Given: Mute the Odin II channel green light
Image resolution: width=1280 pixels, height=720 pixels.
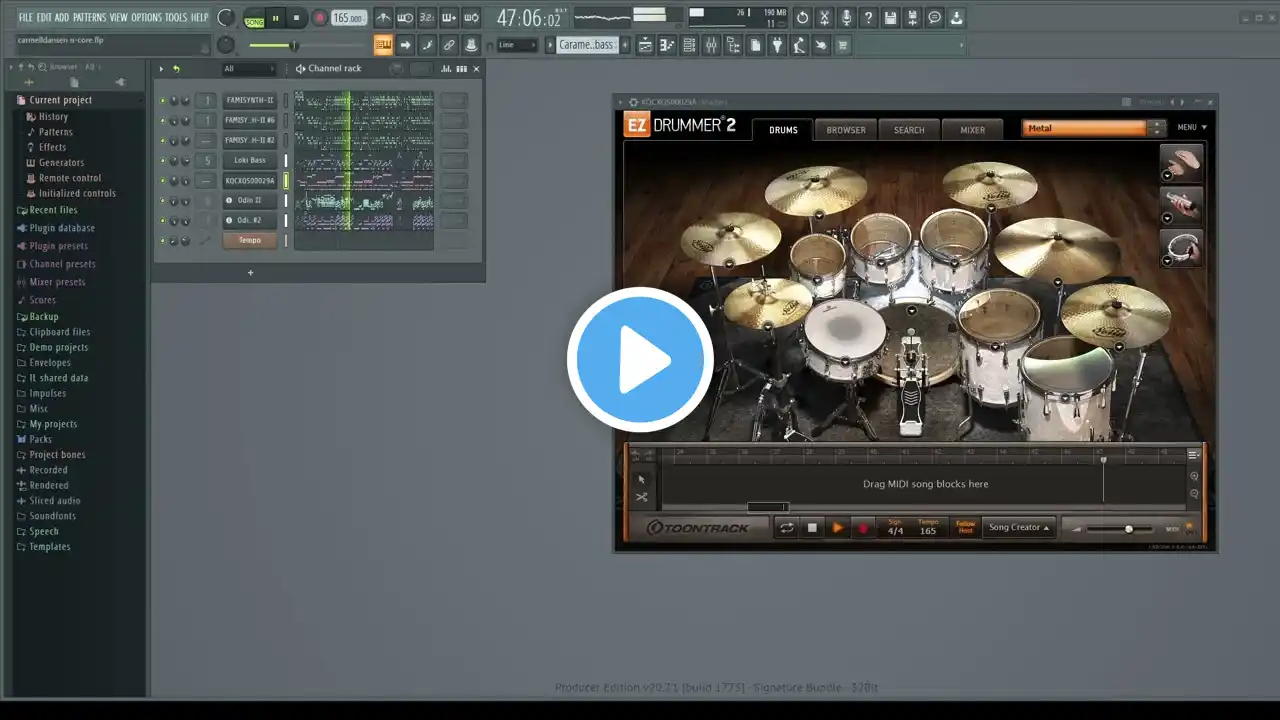Looking at the screenshot, I should (x=163, y=200).
